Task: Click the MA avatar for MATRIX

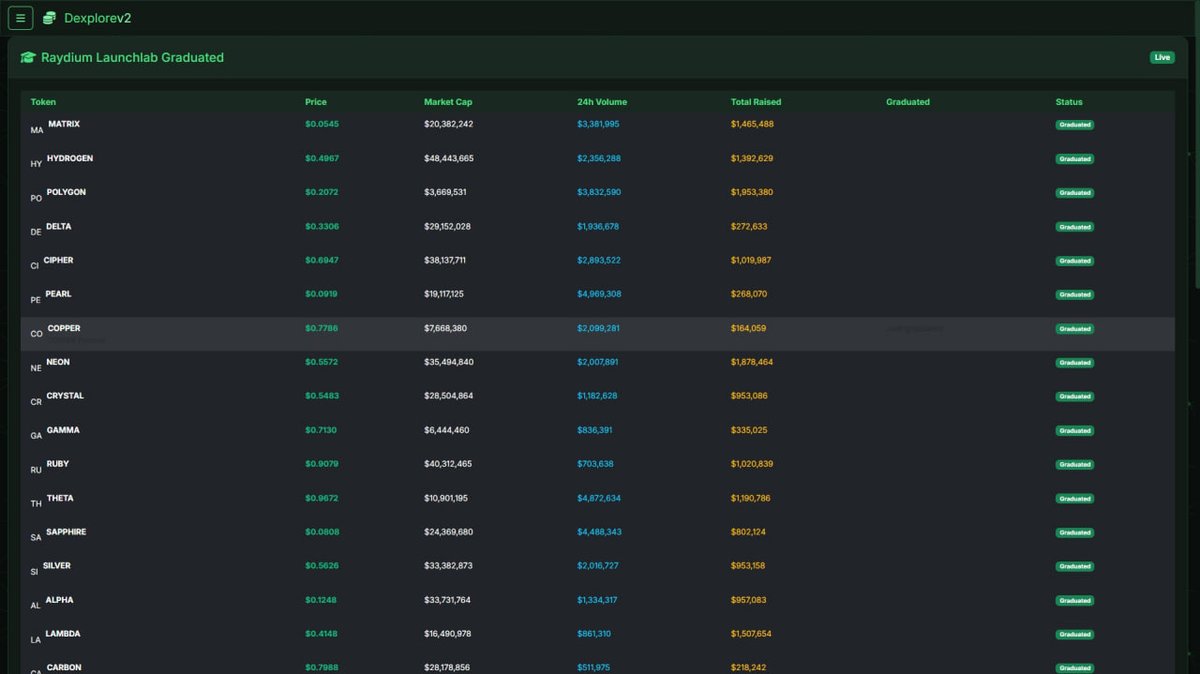Action: point(37,130)
